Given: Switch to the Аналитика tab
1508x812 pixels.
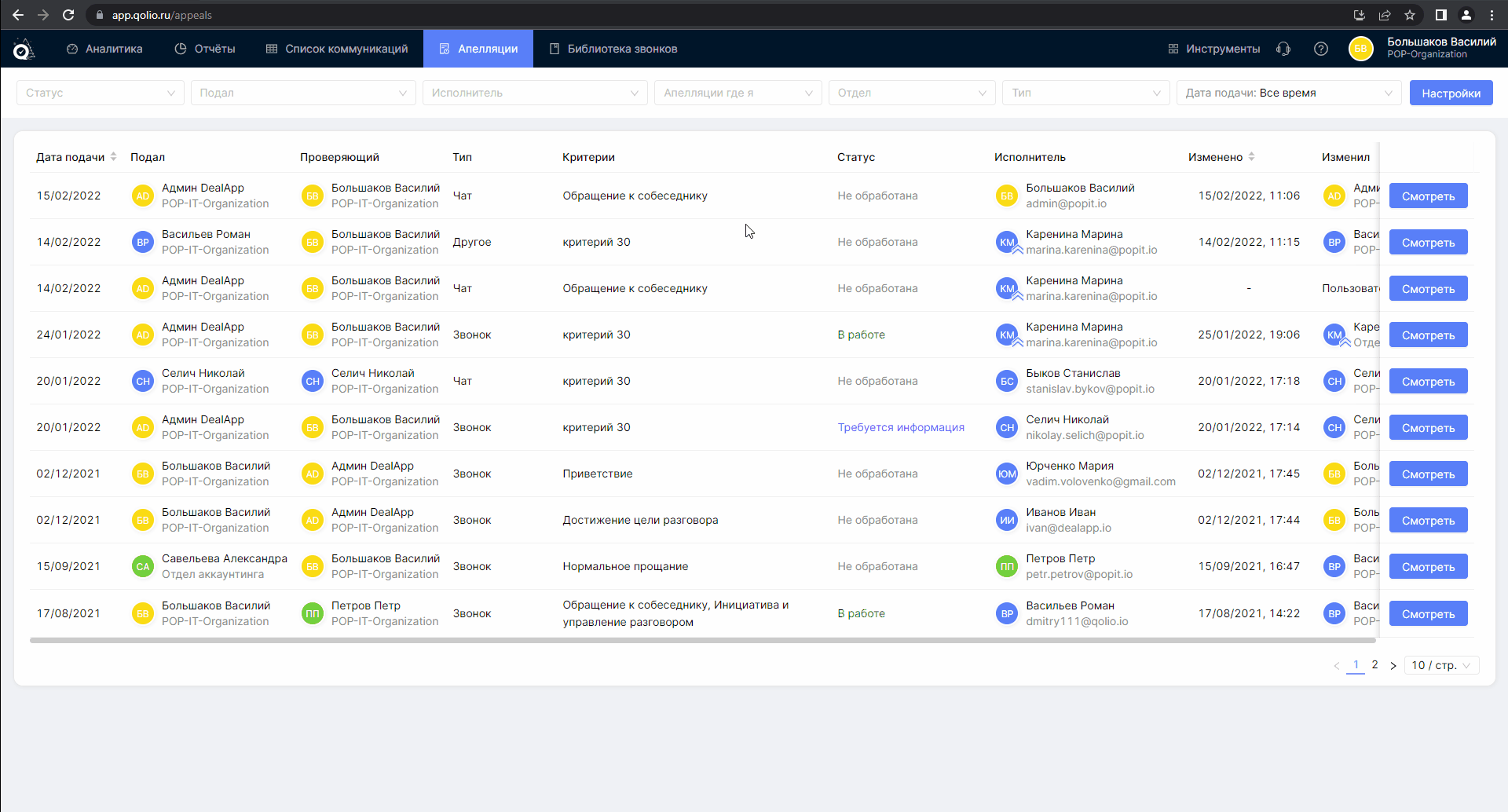Looking at the screenshot, I should coord(104,49).
